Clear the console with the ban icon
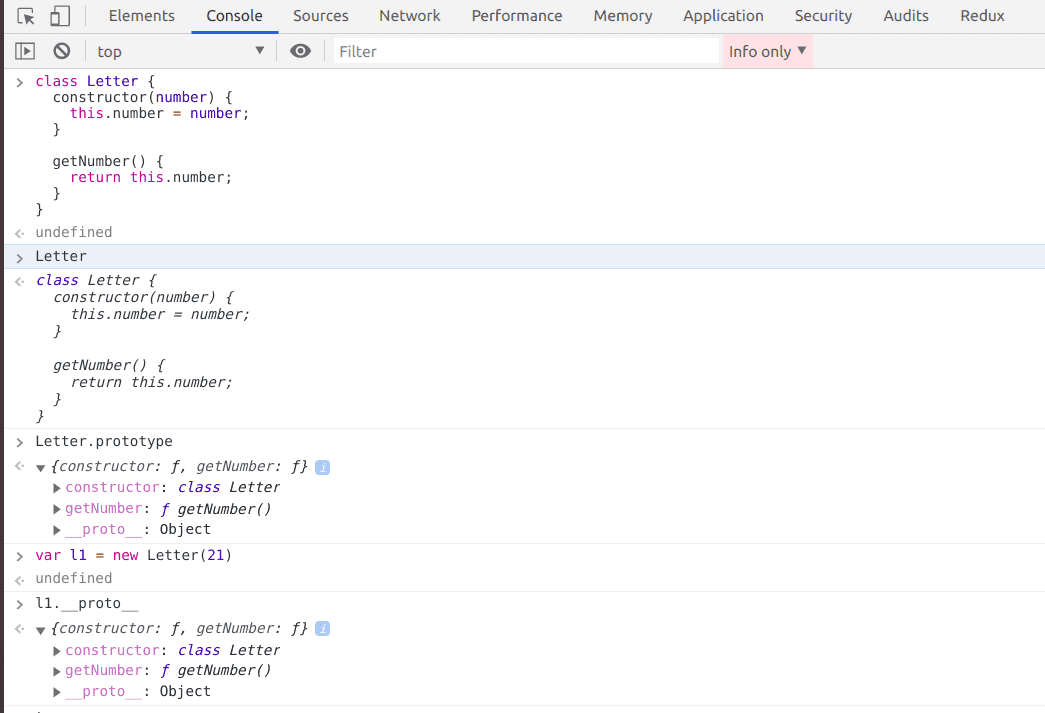 click(x=62, y=51)
